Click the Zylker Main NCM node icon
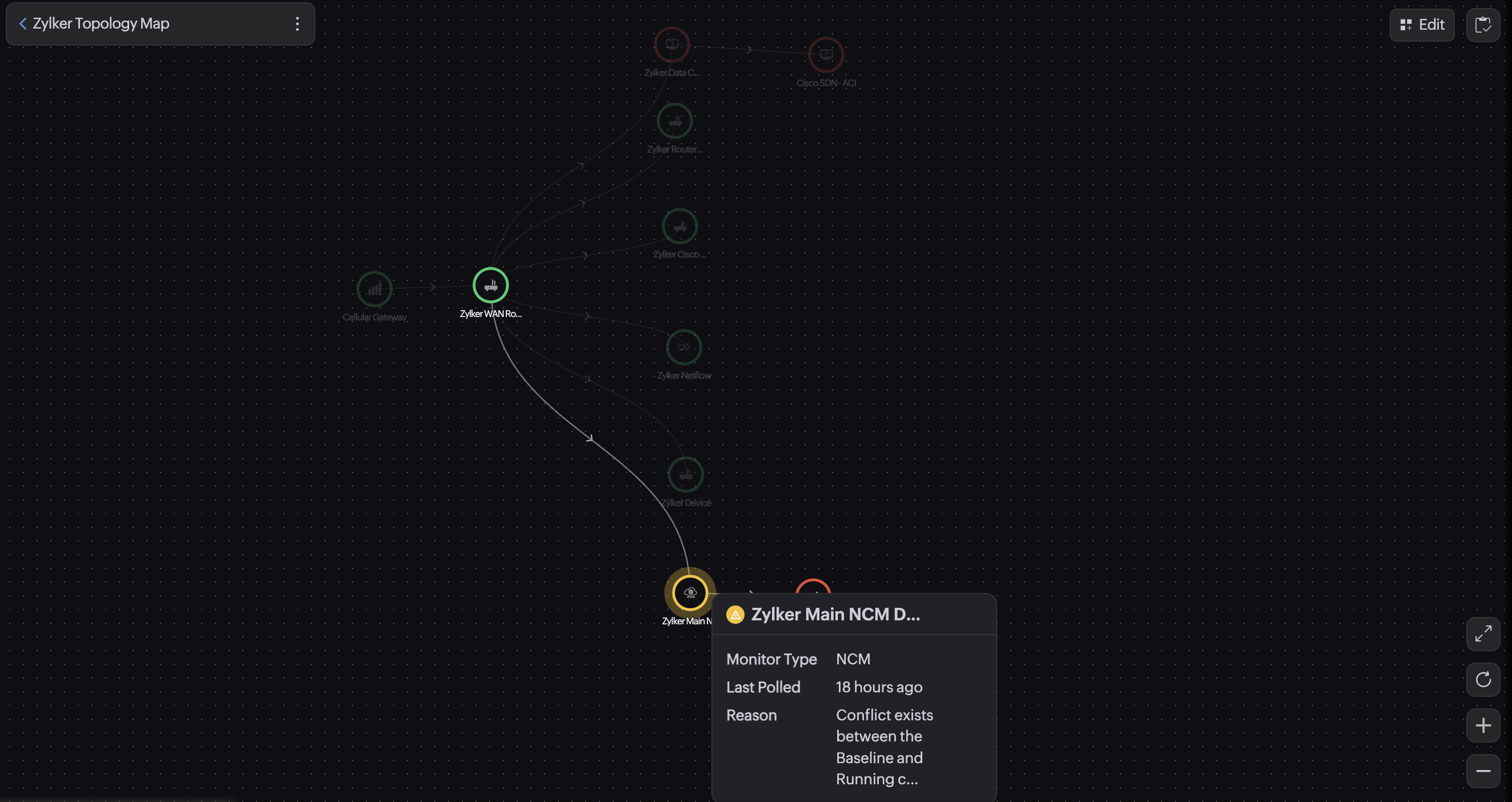 690,592
